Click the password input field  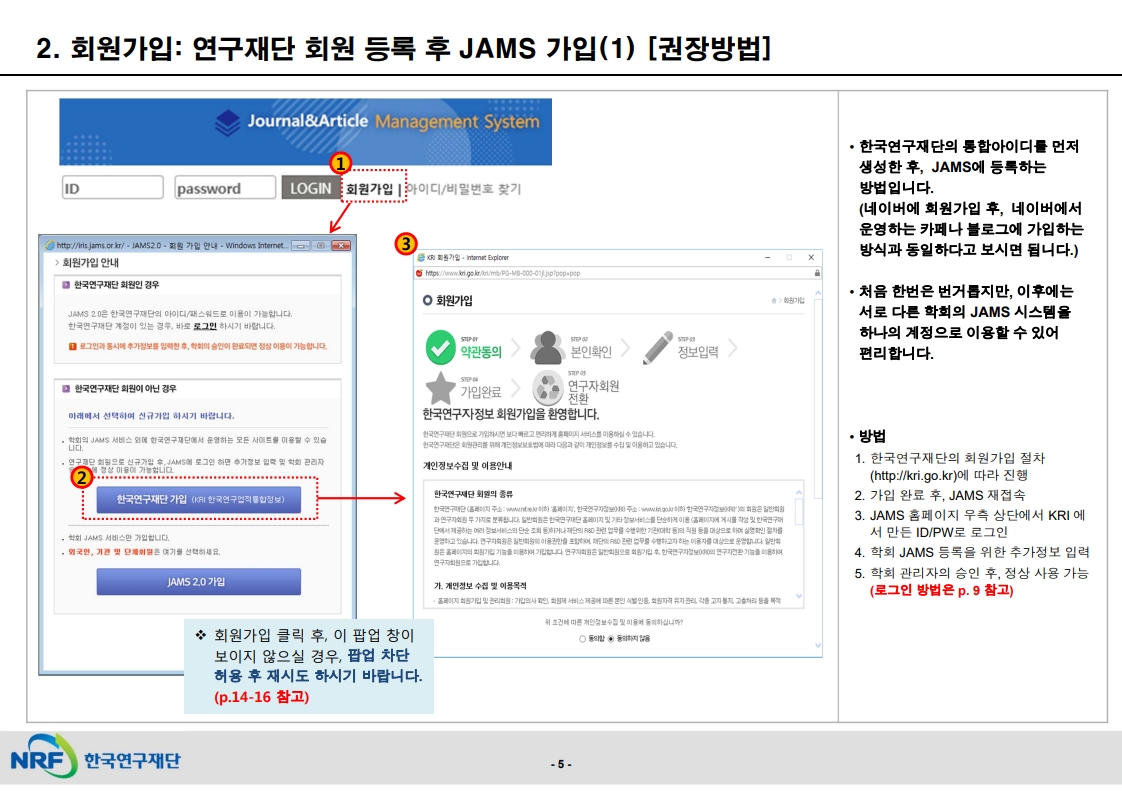click(225, 188)
